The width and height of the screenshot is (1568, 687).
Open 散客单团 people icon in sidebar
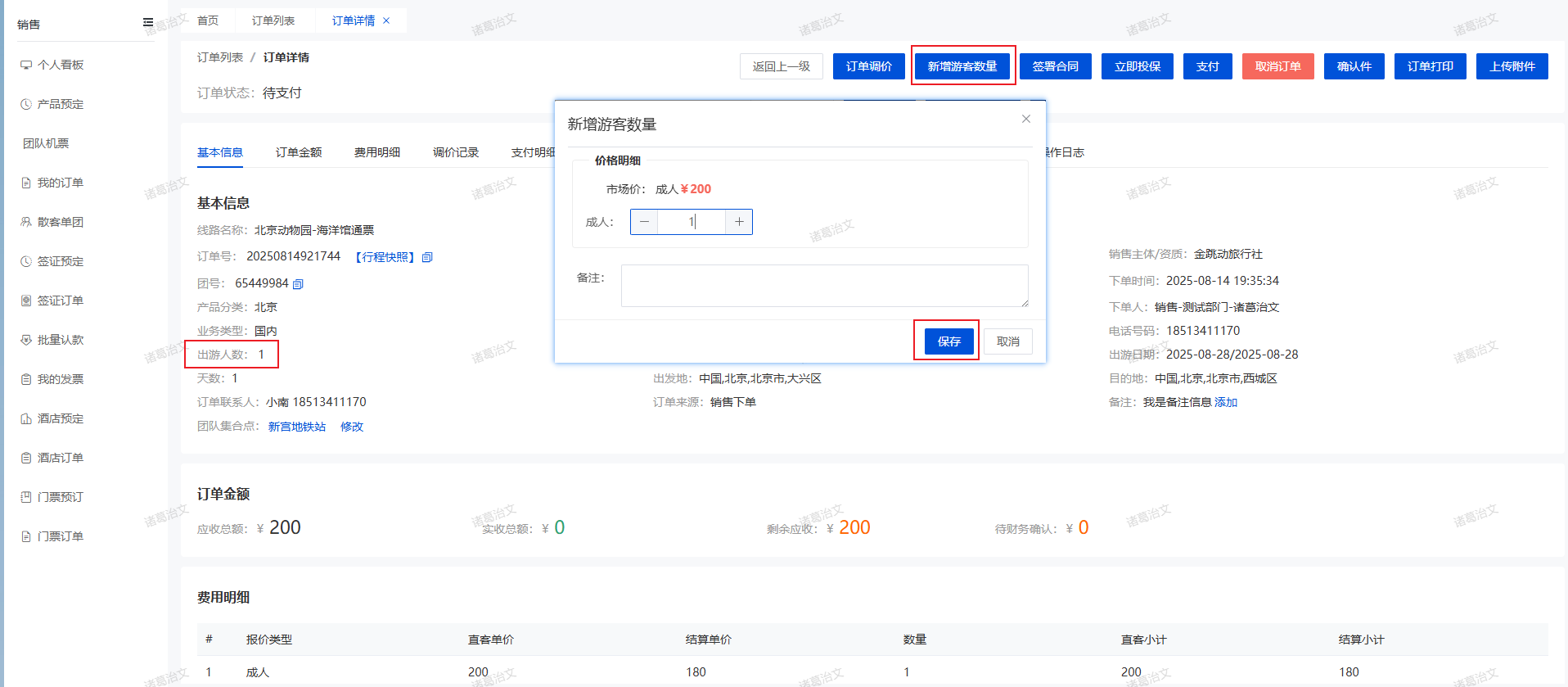pos(26,222)
